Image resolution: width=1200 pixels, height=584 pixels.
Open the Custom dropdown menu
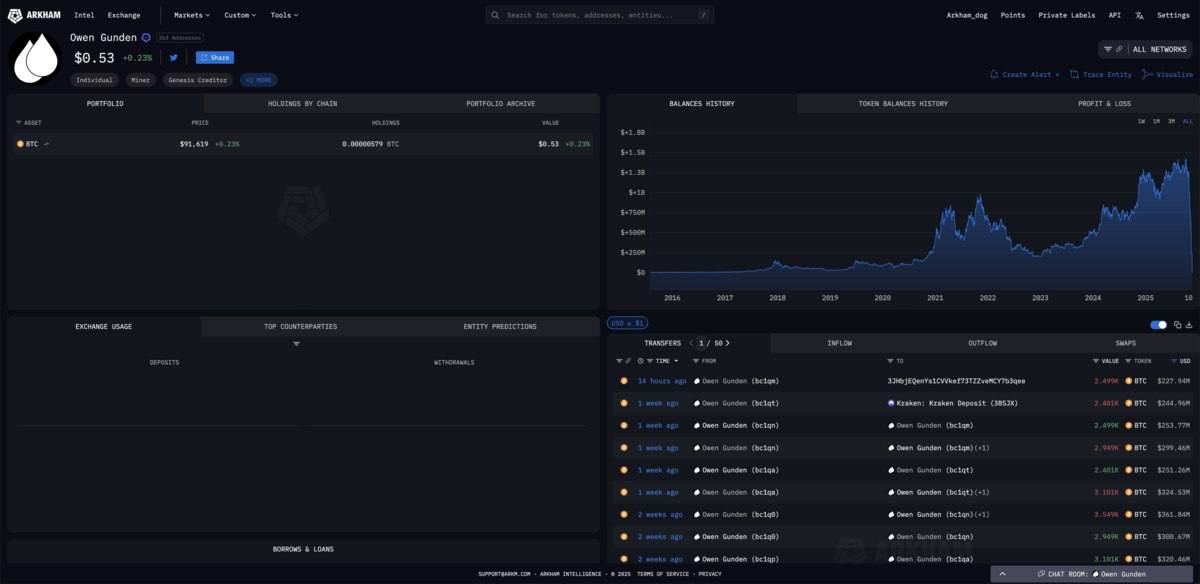click(x=239, y=15)
